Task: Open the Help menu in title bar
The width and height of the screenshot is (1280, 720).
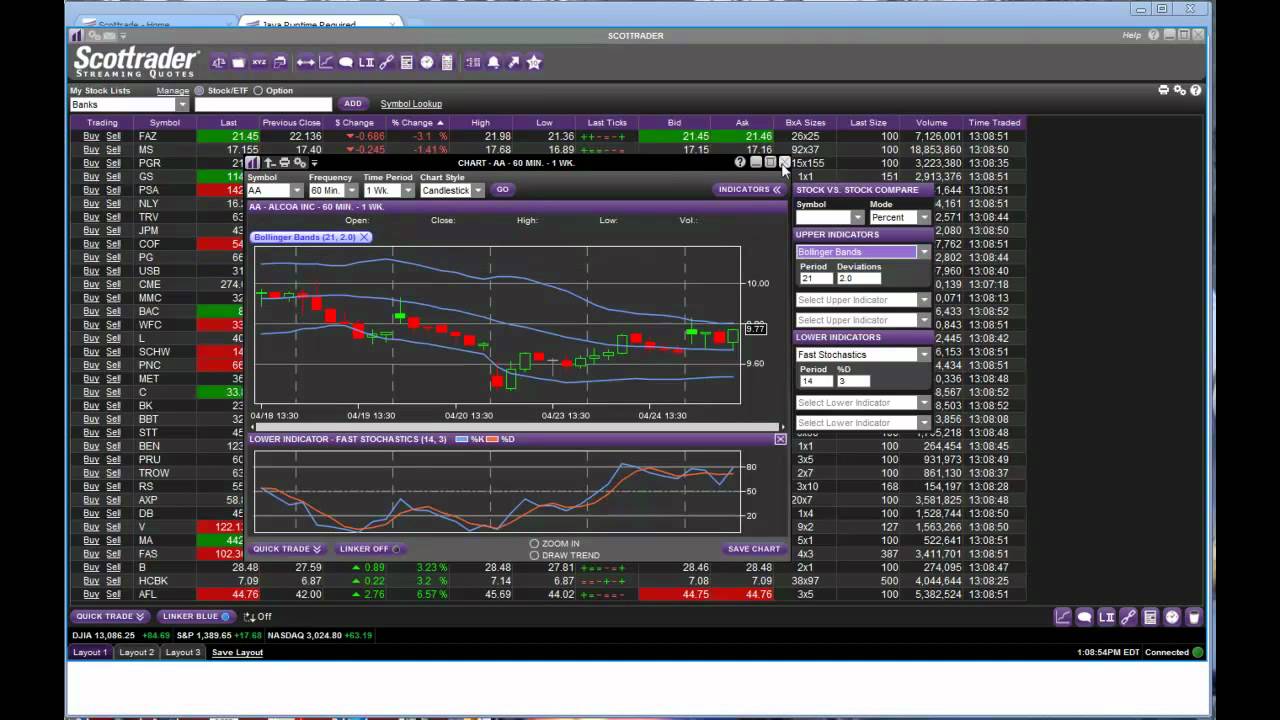Action: [x=1131, y=35]
